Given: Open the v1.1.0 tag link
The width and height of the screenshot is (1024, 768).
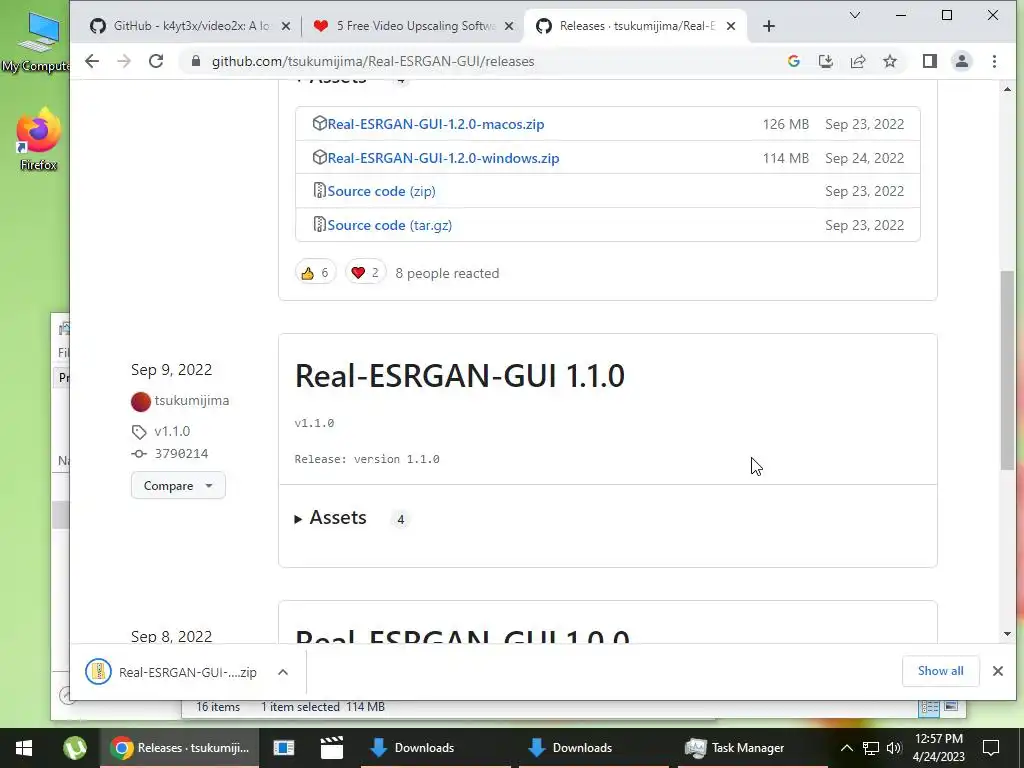Looking at the screenshot, I should [x=172, y=432].
